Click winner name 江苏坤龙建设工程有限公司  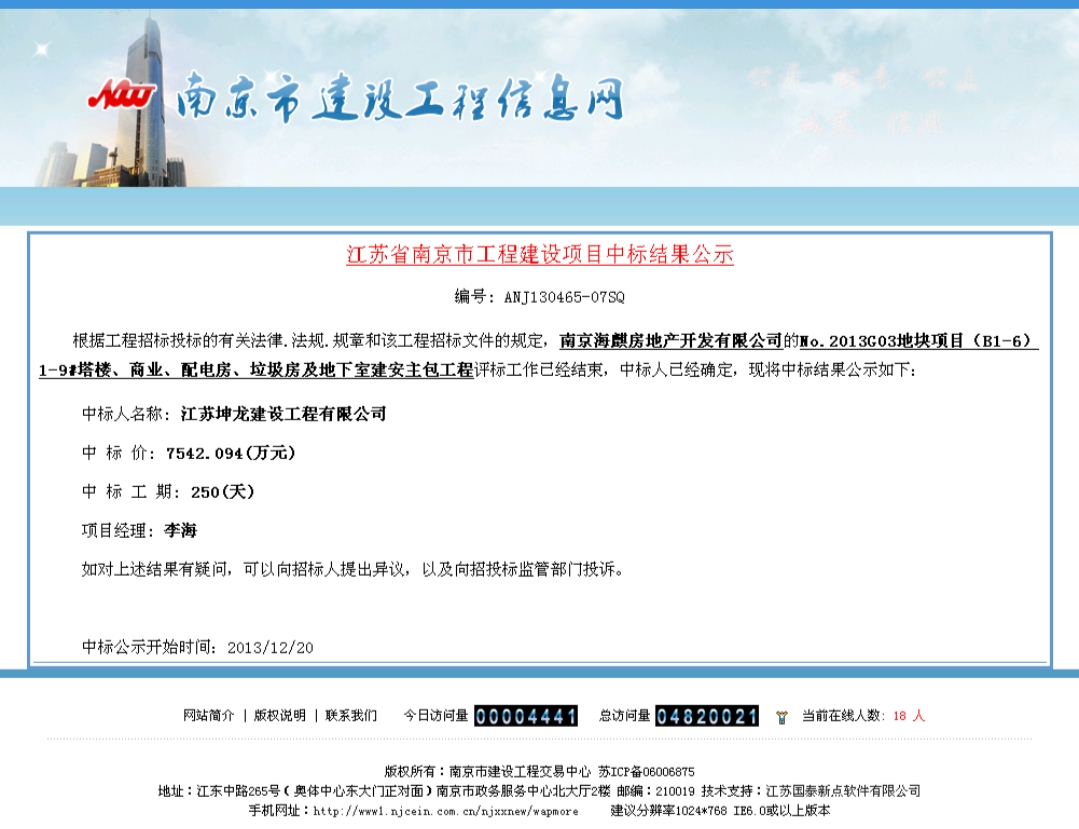(284, 413)
